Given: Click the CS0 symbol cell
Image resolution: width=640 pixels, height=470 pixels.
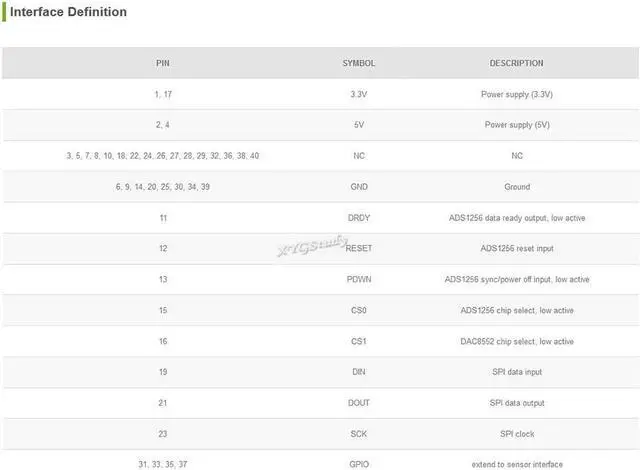Looking at the screenshot, I should [359, 310].
